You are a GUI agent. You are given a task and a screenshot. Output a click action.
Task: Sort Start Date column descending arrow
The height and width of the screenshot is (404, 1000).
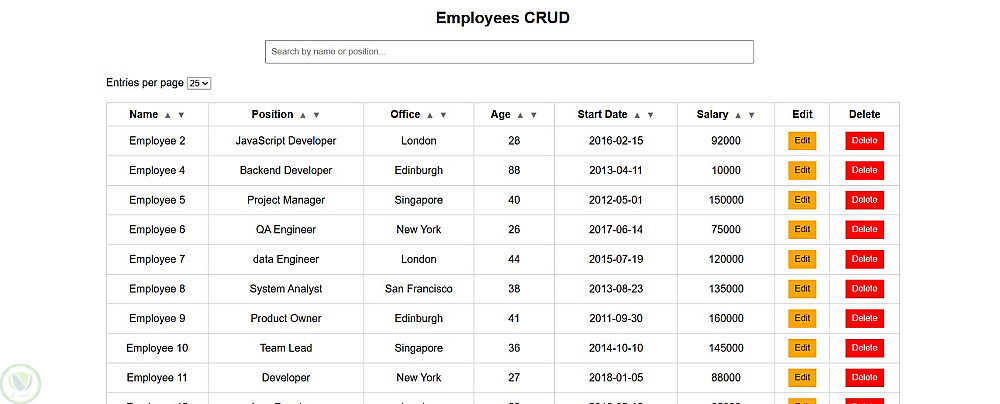(x=650, y=115)
